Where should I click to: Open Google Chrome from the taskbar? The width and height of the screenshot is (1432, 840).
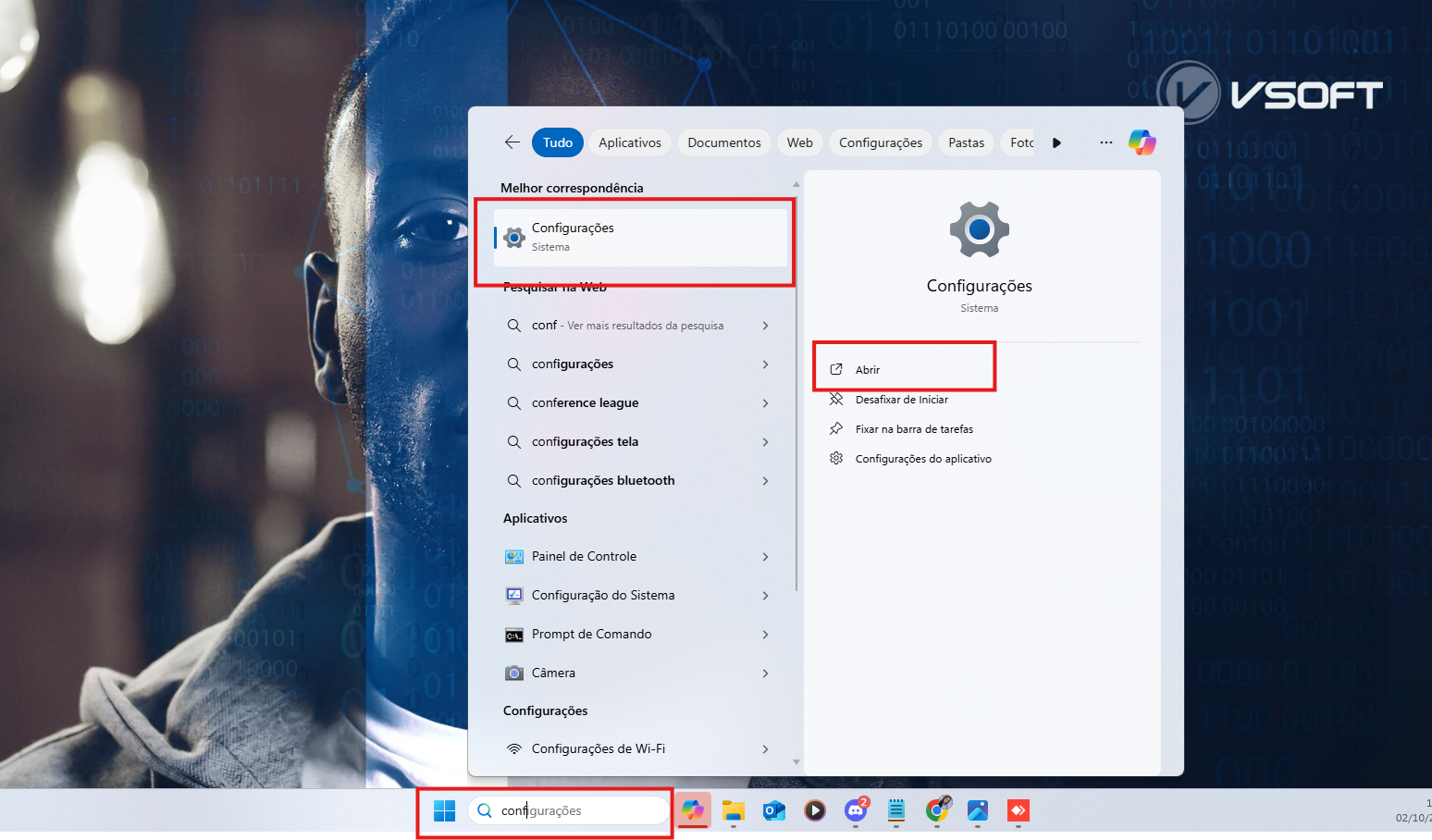(x=937, y=811)
